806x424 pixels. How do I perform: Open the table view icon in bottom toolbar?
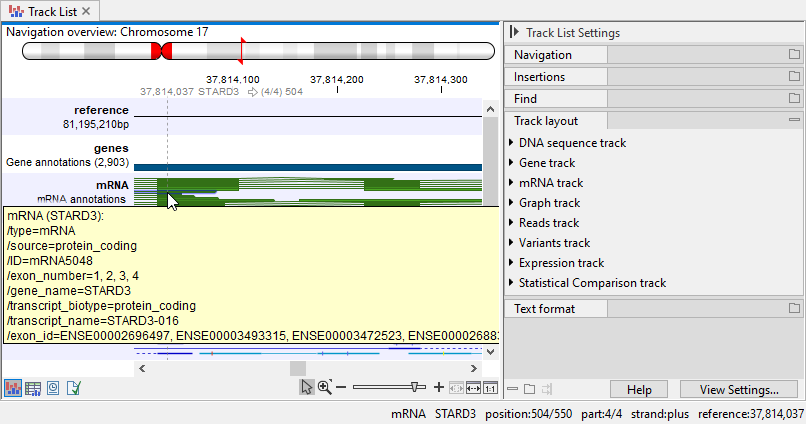33,388
